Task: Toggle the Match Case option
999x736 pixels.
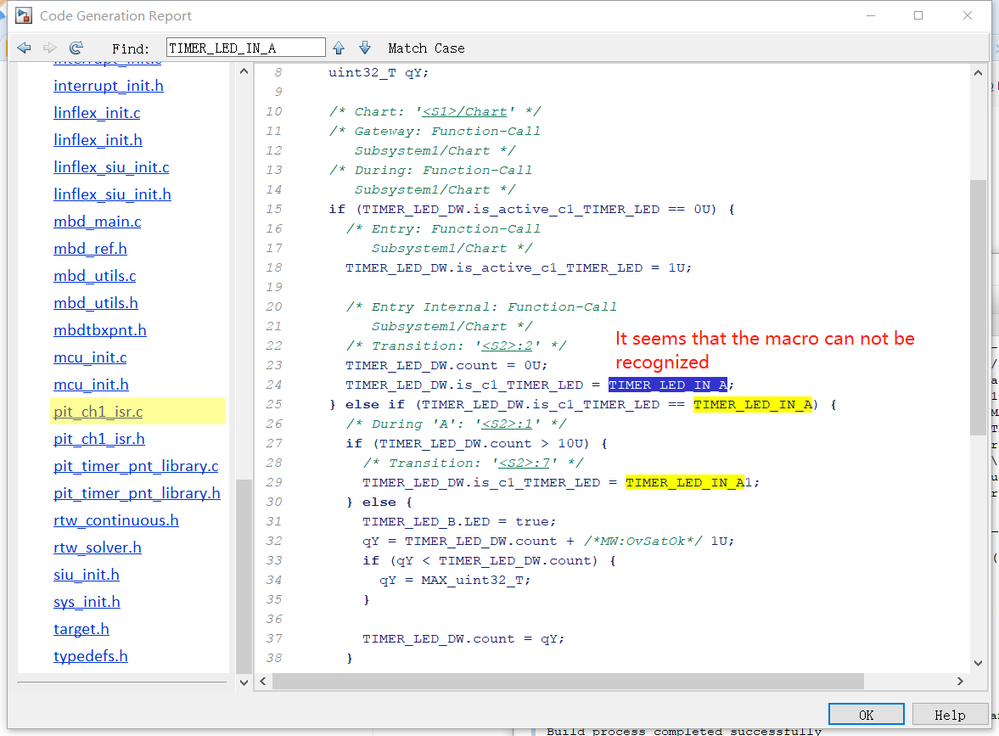Action: point(426,48)
